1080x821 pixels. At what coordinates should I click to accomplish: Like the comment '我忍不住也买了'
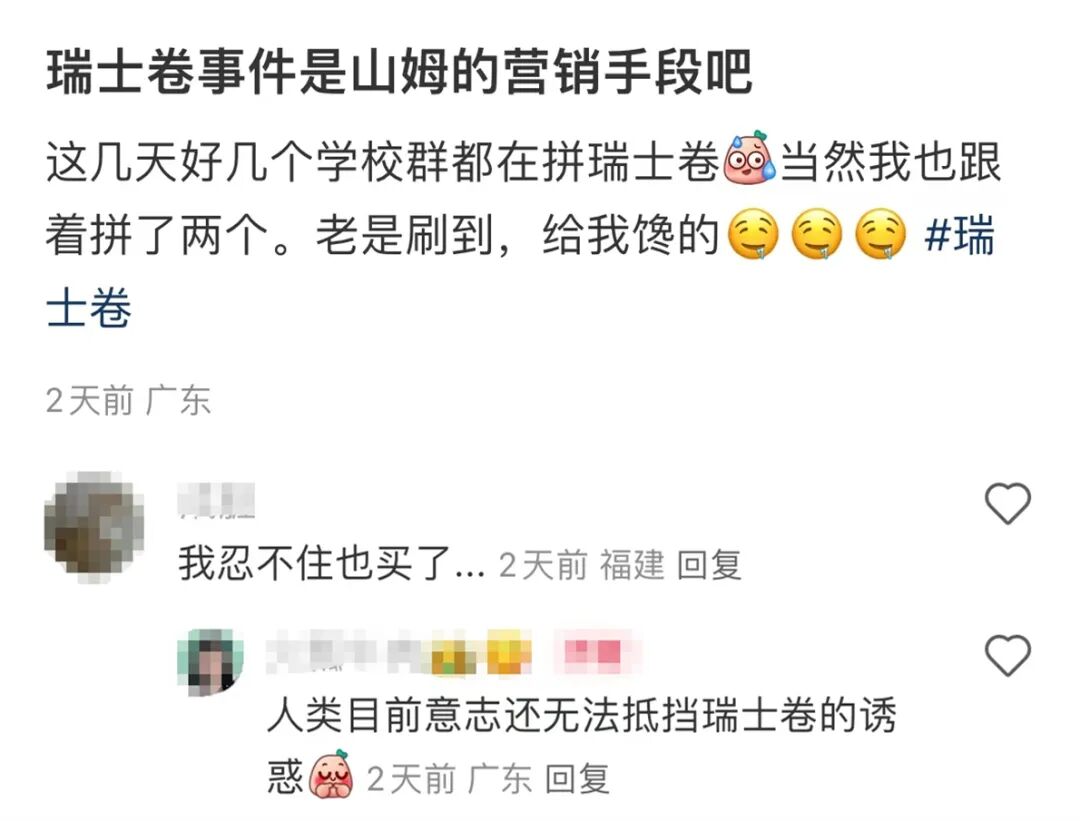pos(1008,503)
